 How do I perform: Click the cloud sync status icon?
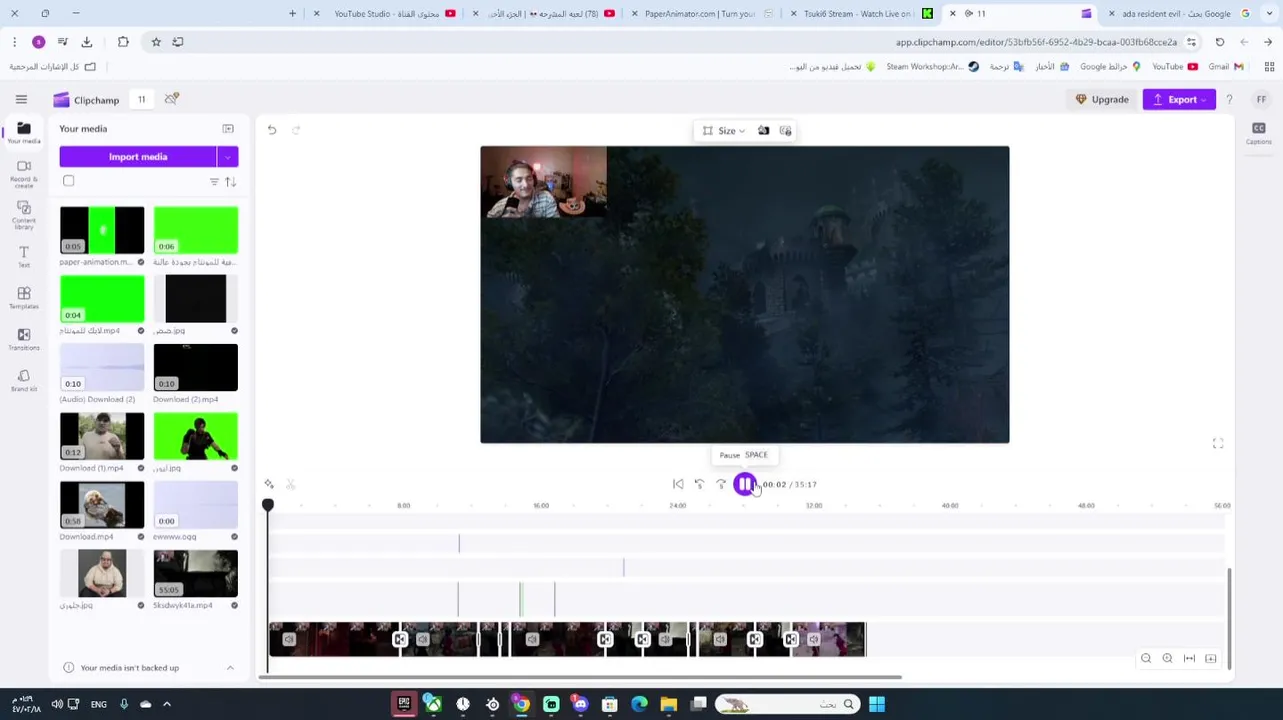[x=172, y=99]
